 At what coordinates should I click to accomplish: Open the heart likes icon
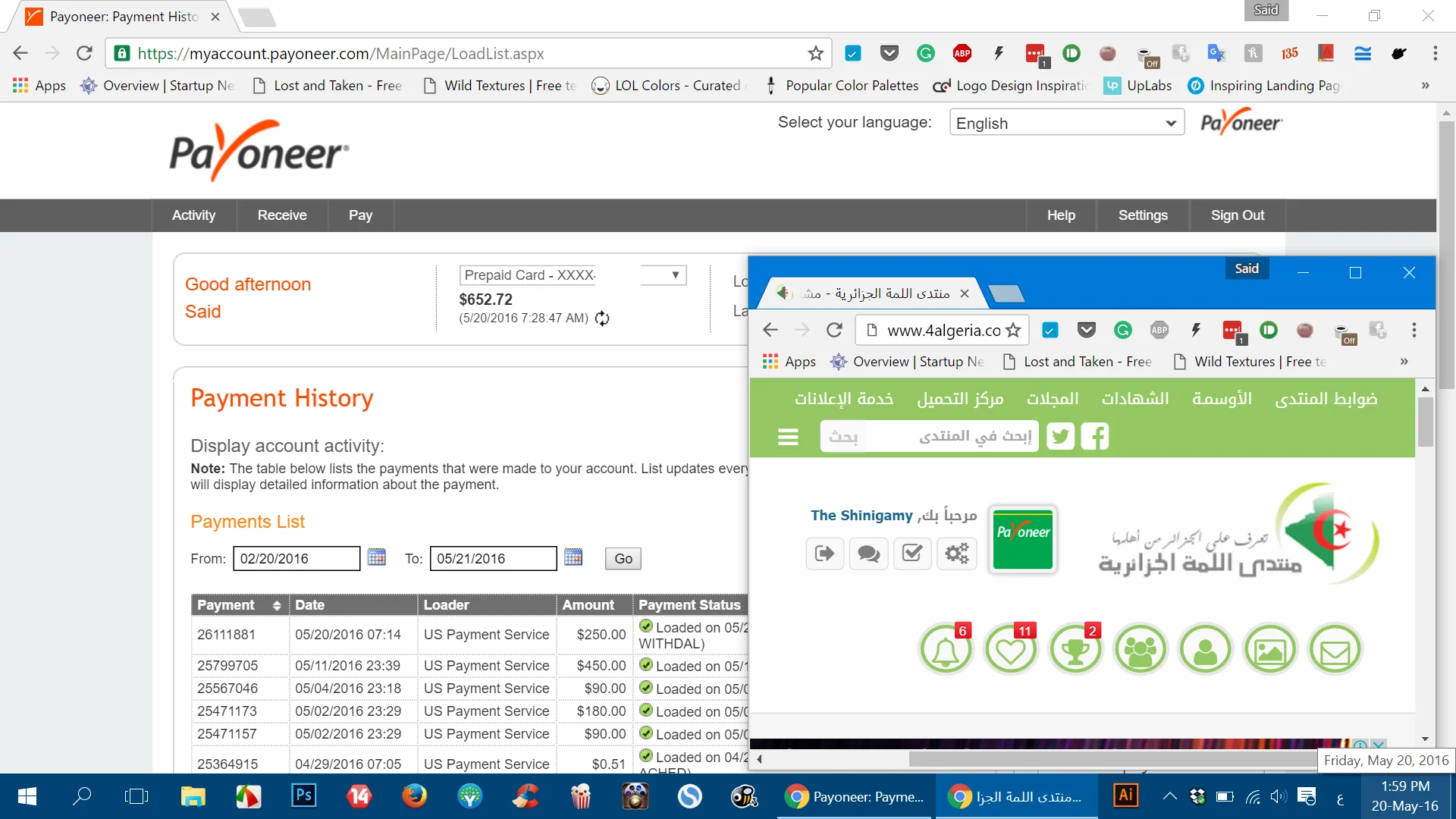tap(1010, 650)
